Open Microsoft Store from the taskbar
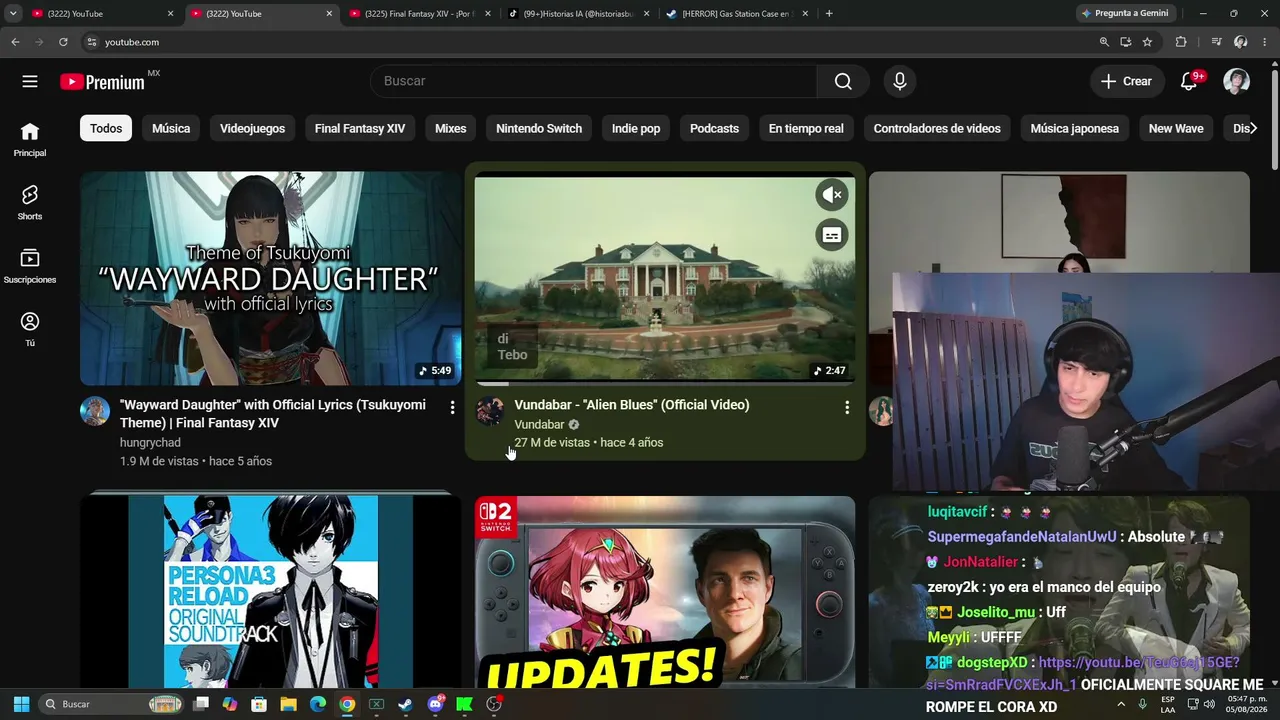The height and width of the screenshot is (720, 1280). 259,704
